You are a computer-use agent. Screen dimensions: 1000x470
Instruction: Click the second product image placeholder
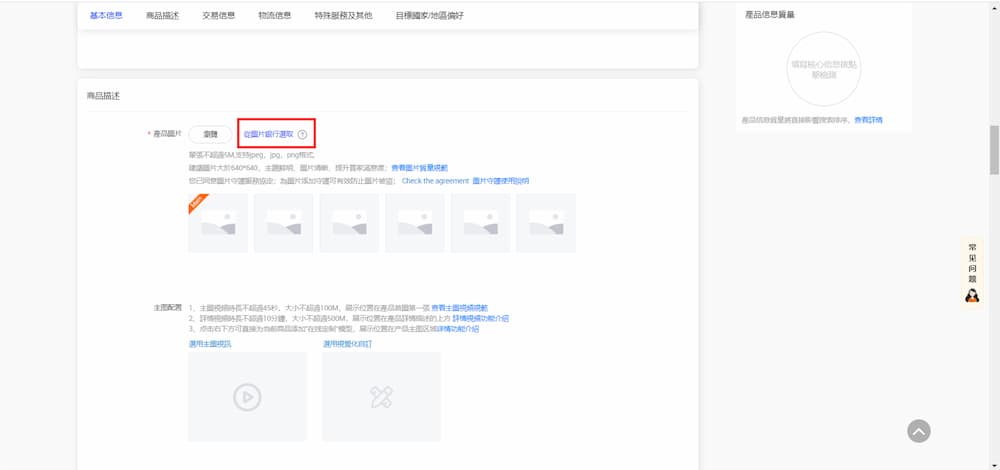click(x=283, y=223)
